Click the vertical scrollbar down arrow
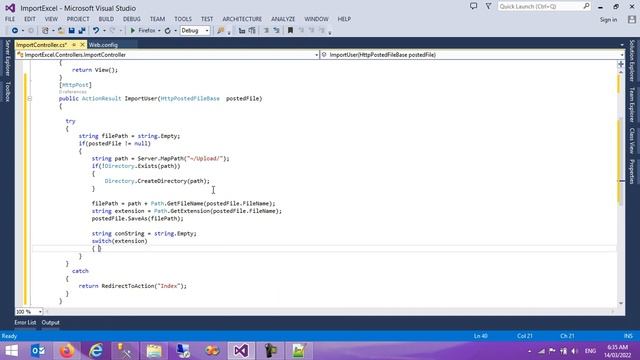 621,303
